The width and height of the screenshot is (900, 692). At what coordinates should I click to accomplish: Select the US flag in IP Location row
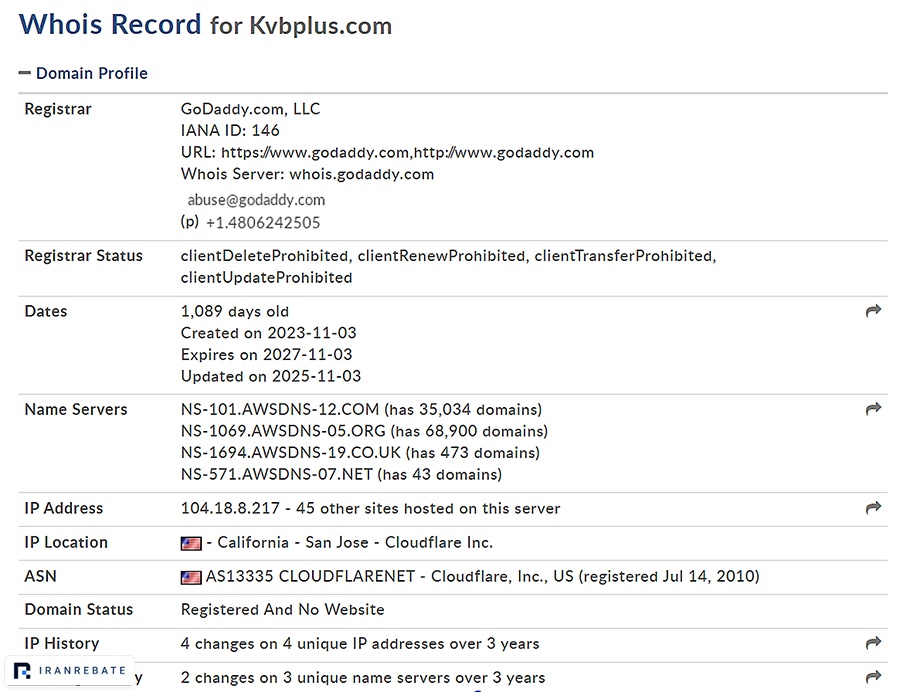(x=191, y=543)
